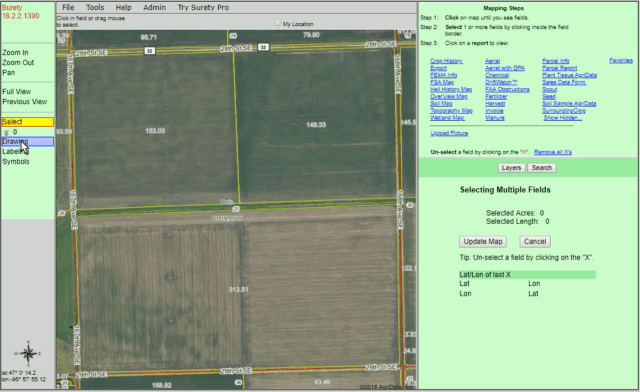Open the DriftWatch link
Screen dimensions: 640x392
point(501,82)
